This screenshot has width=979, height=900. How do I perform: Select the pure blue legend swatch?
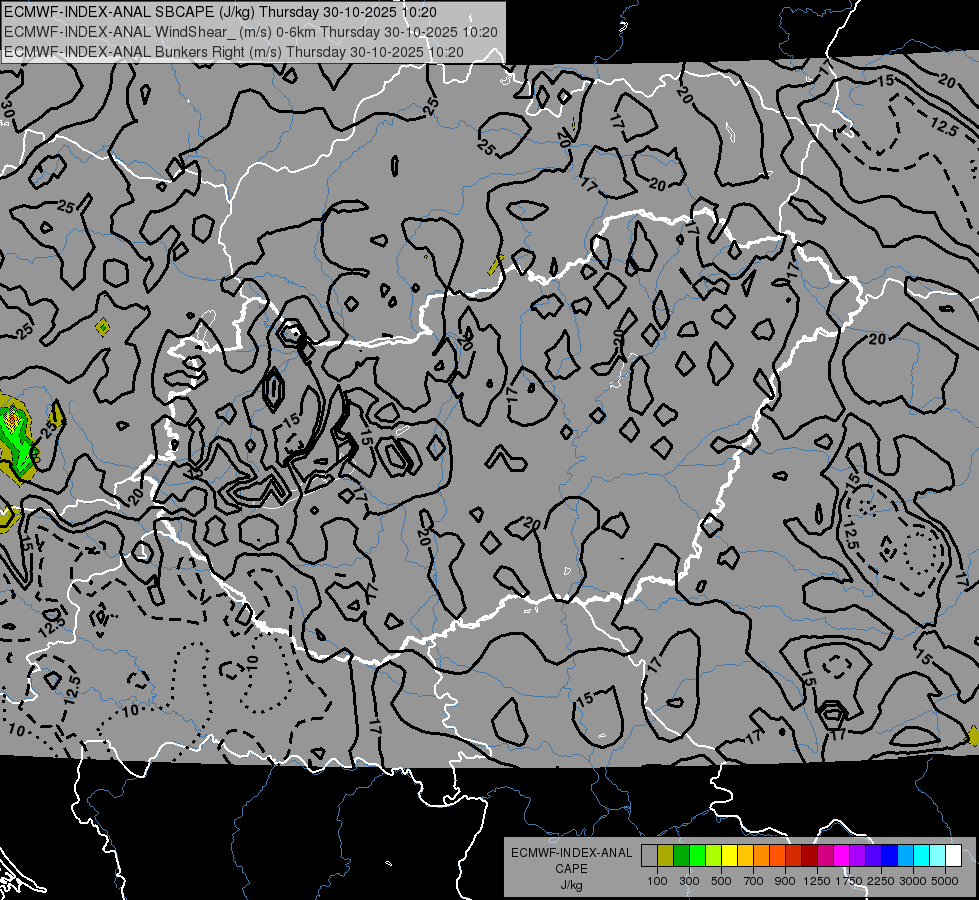coord(890,856)
